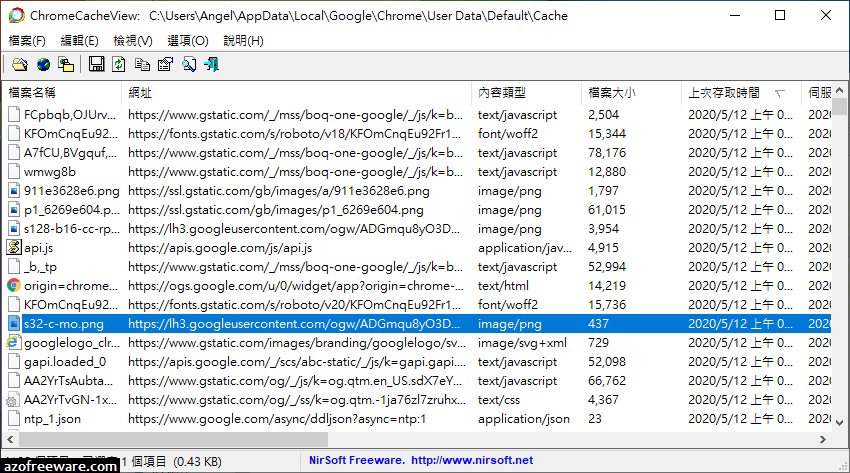The width and height of the screenshot is (850, 473).
Task: Sort by 內容類型 column header
Action: (526, 93)
